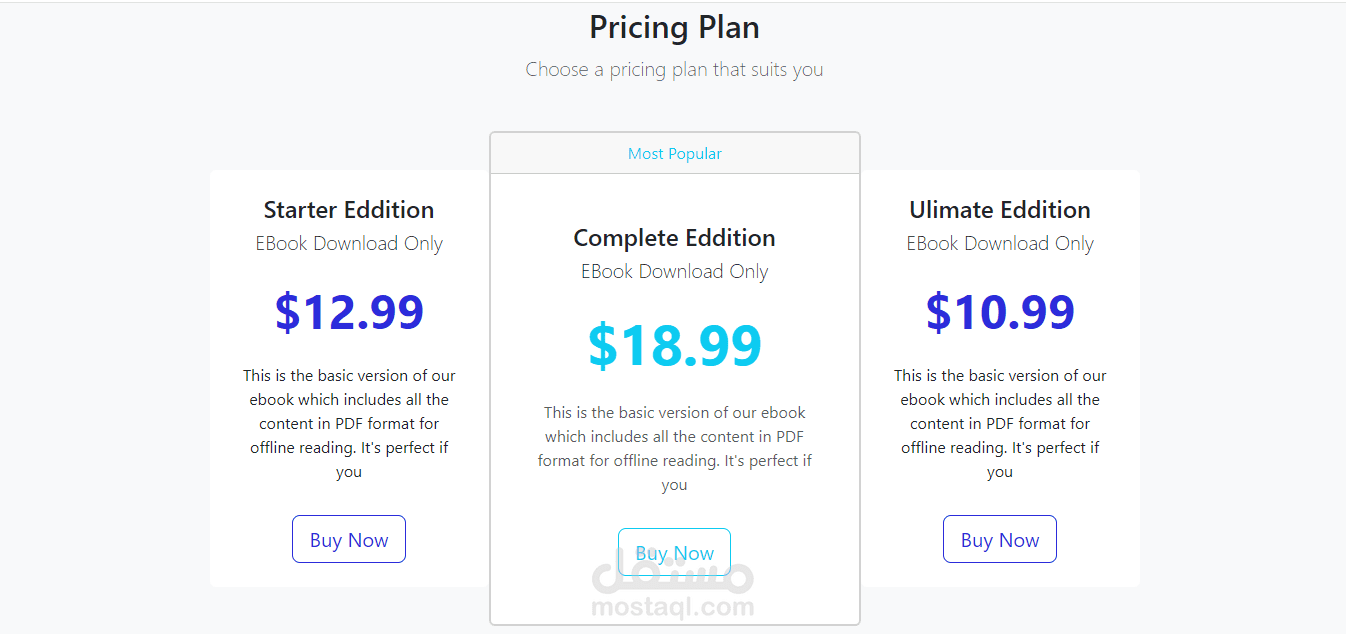The height and width of the screenshot is (634, 1346).
Task: Click the $18.99 price
Action: (674, 345)
